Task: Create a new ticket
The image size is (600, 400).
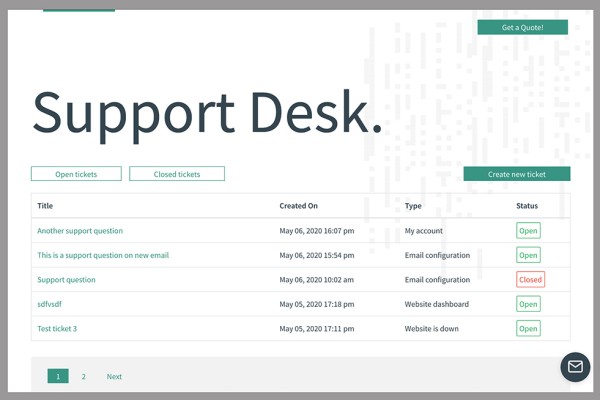Action: pos(517,174)
